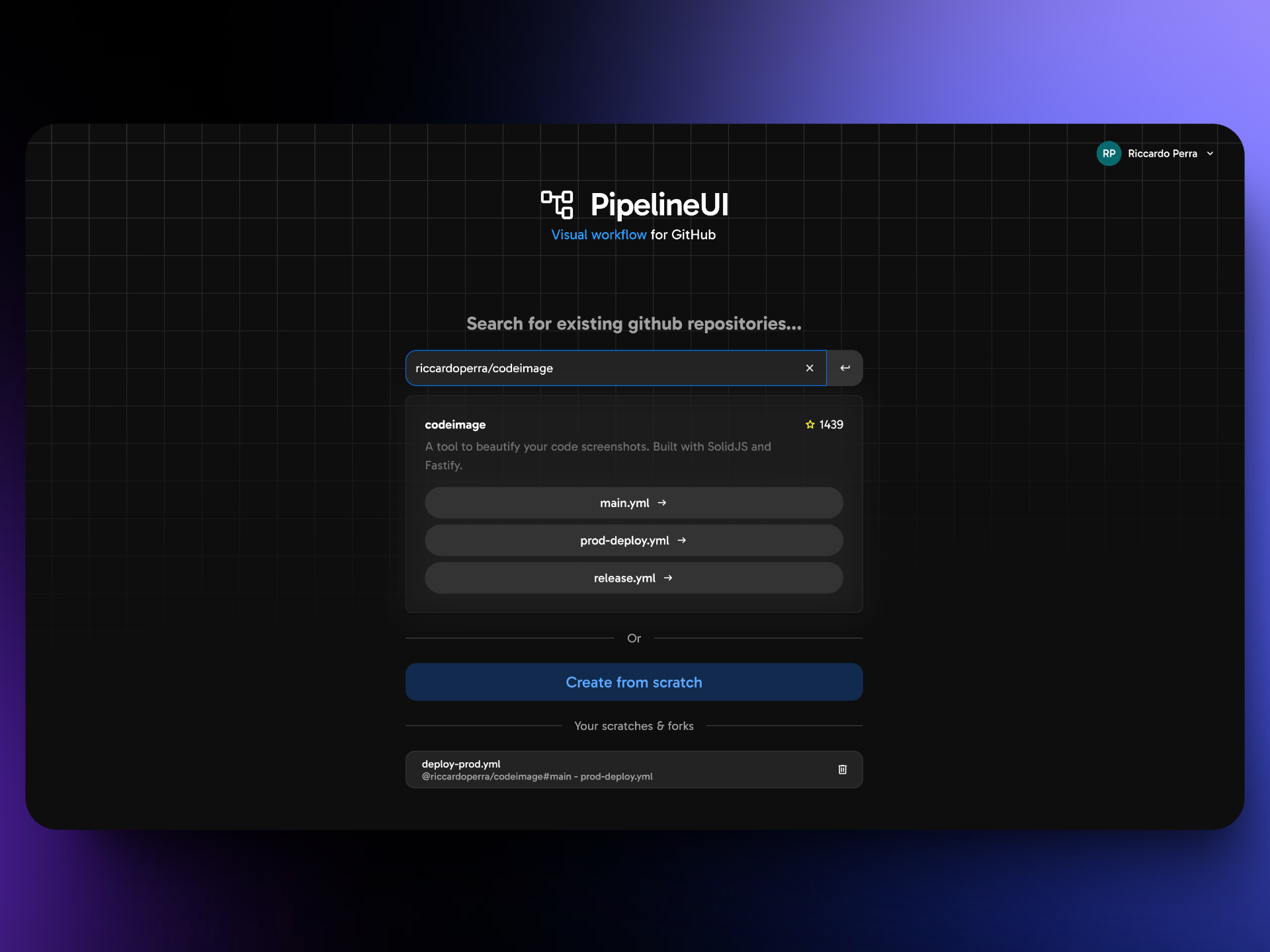Open the release.yml workflow

pos(634,578)
